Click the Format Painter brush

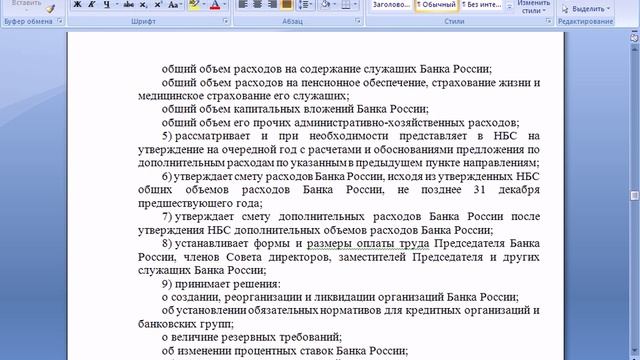(x=50, y=8)
